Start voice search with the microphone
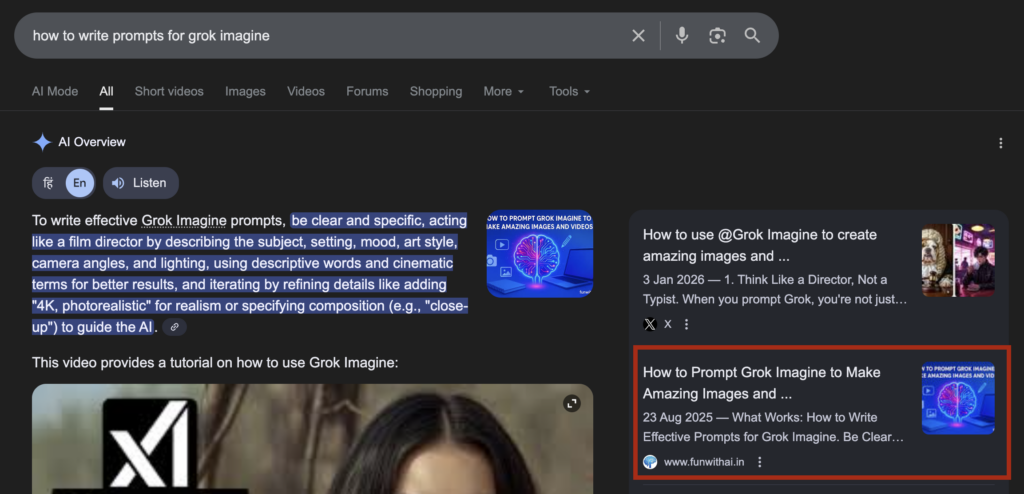 (682, 35)
